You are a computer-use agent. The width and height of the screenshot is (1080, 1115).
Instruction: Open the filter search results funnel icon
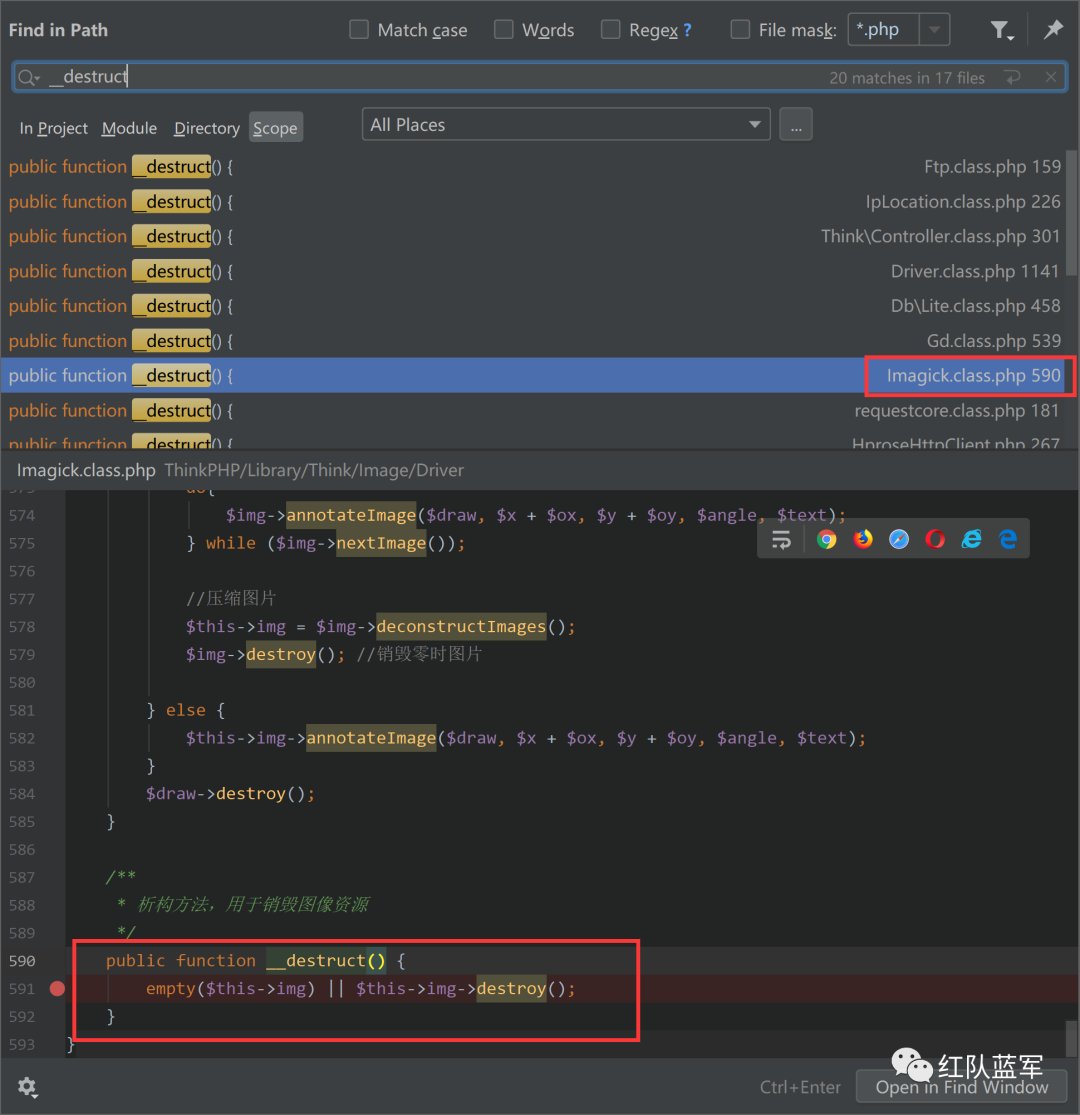point(1001,30)
